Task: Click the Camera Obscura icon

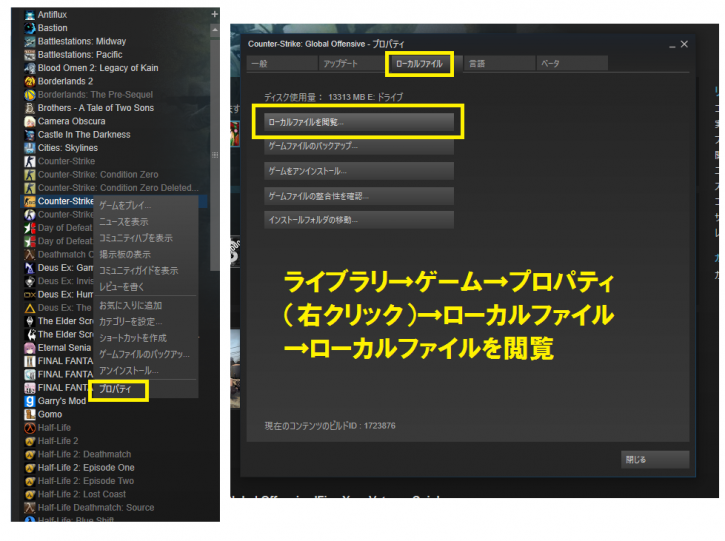Action: pos(30,122)
